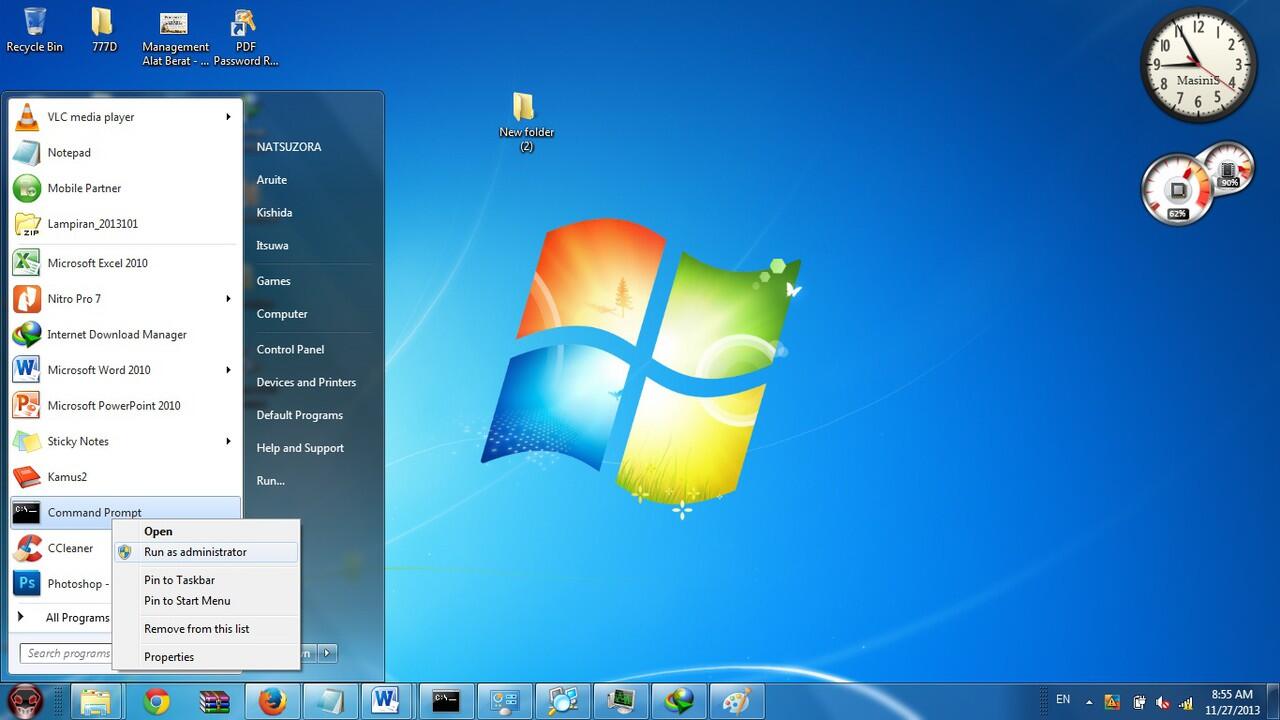
Task: Open shut down options arrow
Action: [327, 653]
